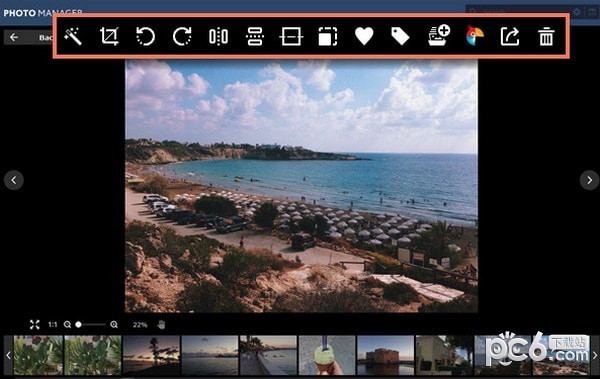
Task: Select the hand pan tool
Action: coord(161,325)
